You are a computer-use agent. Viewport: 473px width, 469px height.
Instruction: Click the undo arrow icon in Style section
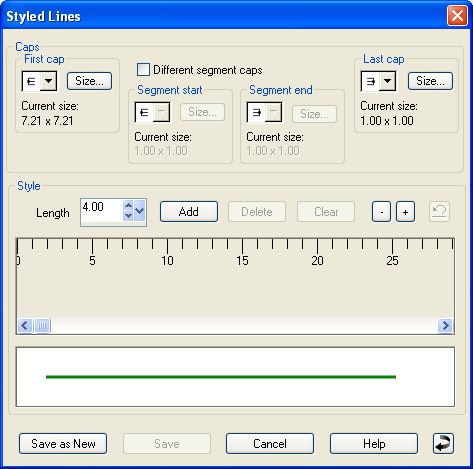coord(439,211)
